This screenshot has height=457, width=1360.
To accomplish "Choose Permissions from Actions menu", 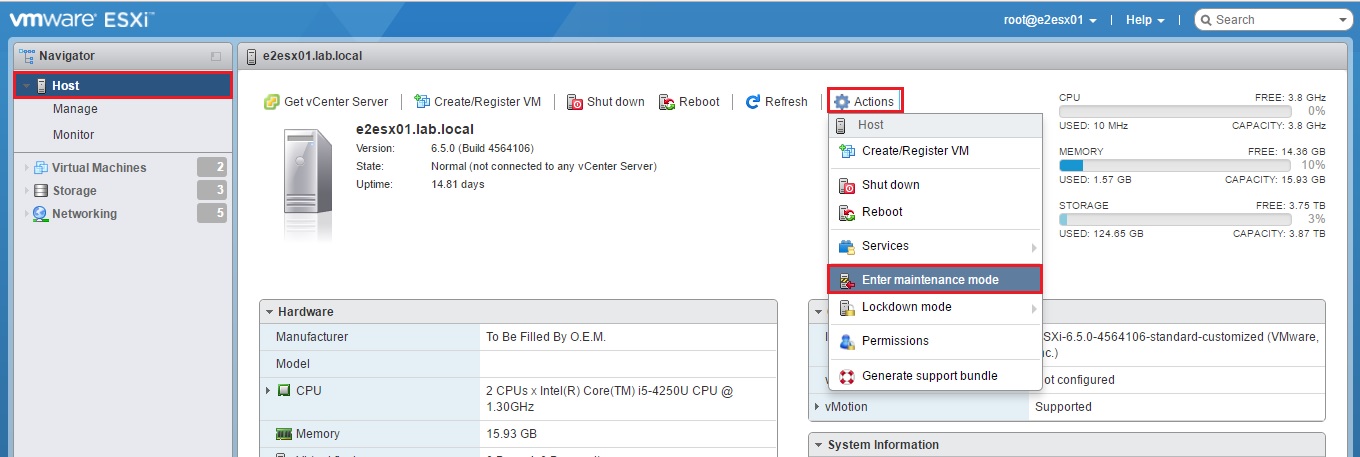I will coord(936,341).
